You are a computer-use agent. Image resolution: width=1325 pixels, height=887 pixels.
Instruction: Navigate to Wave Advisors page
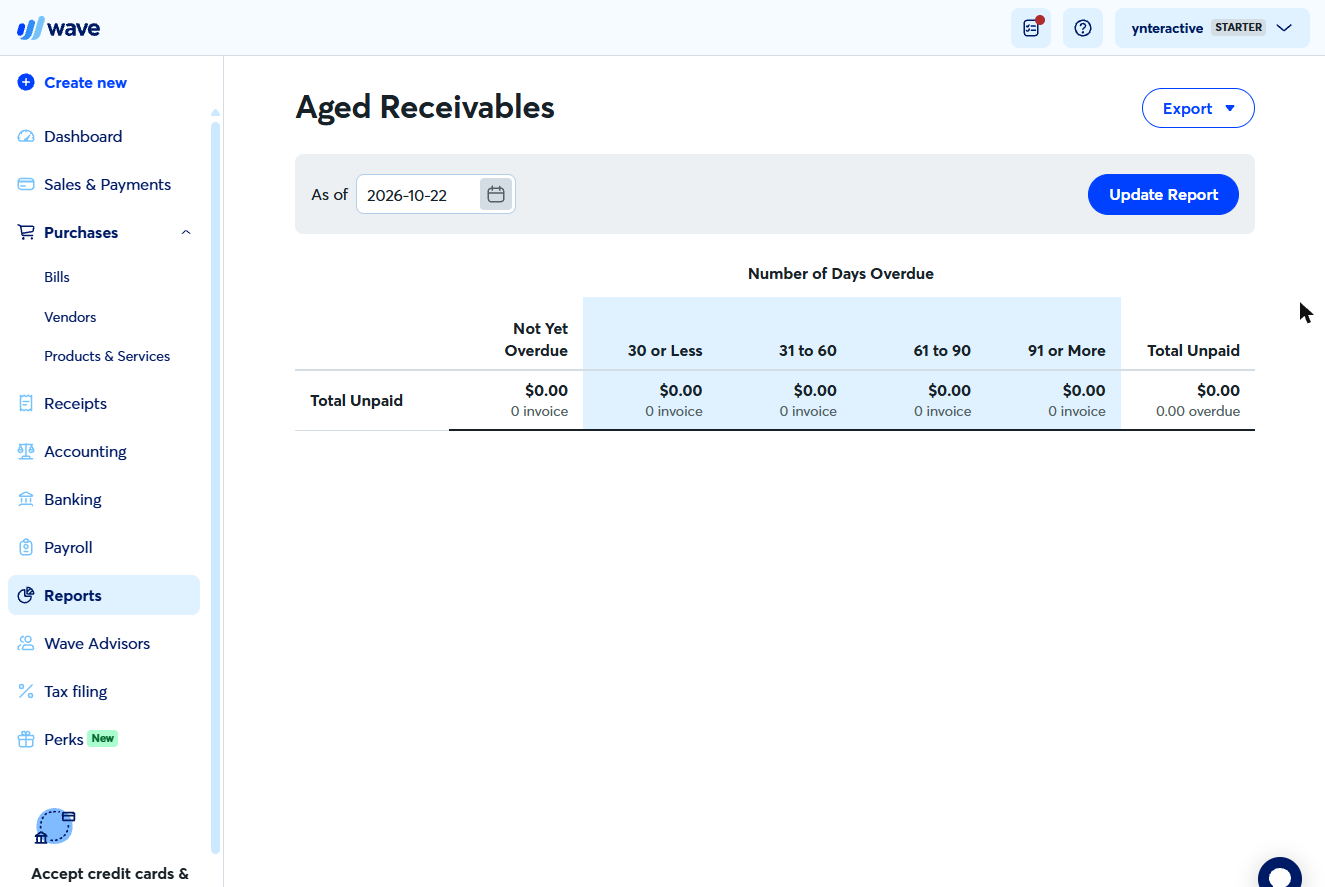pyautogui.click(x=97, y=644)
